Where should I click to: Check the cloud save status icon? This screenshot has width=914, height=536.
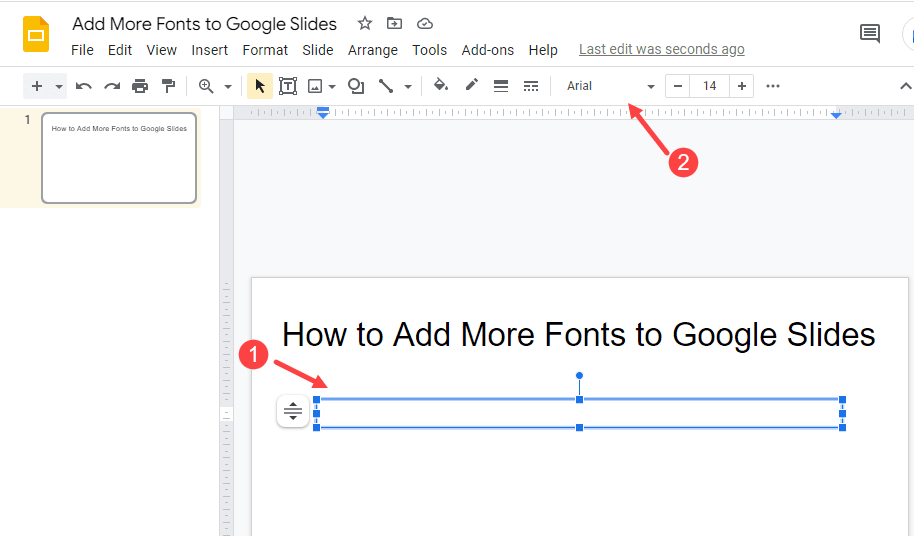click(425, 23)
